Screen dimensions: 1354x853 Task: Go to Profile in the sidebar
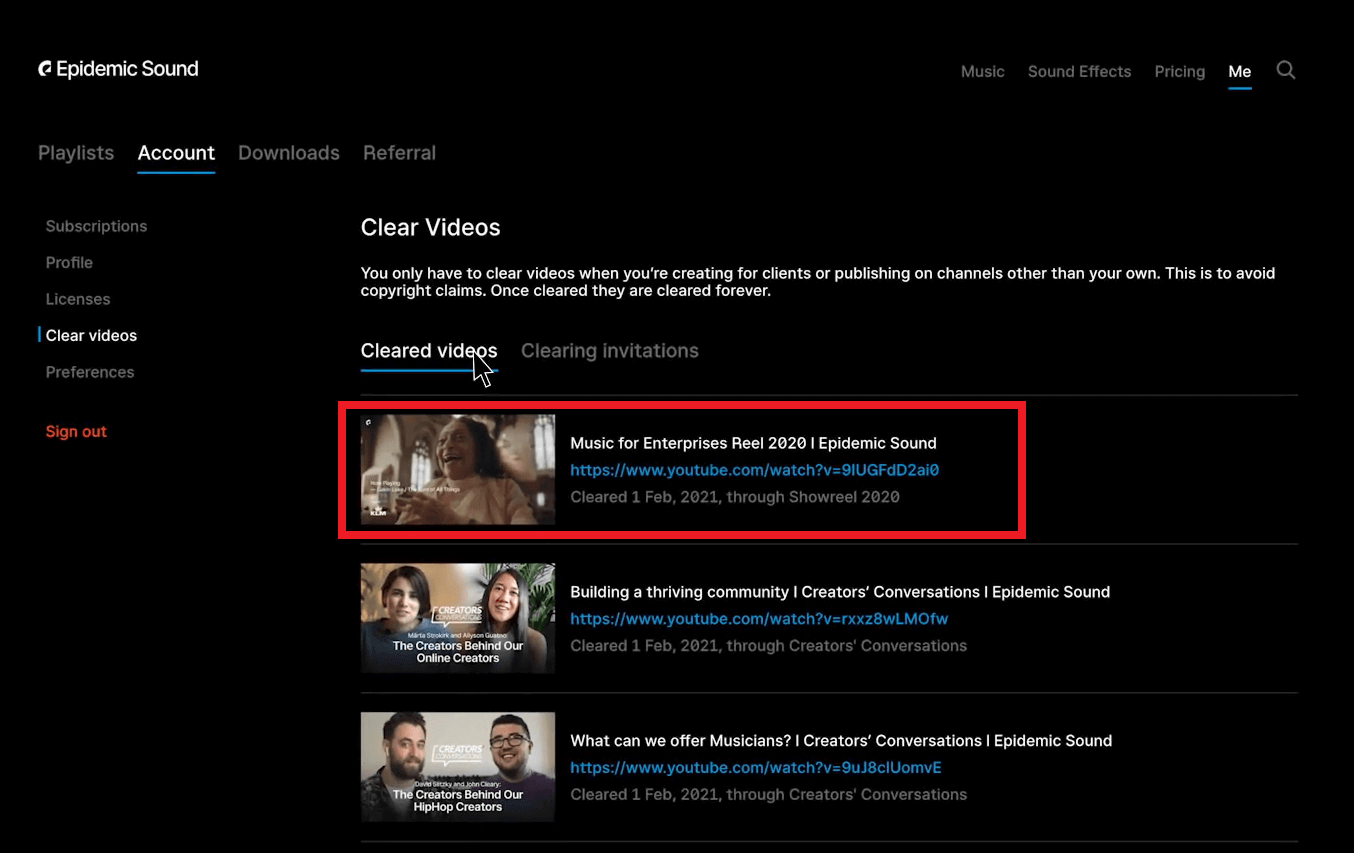69,262
